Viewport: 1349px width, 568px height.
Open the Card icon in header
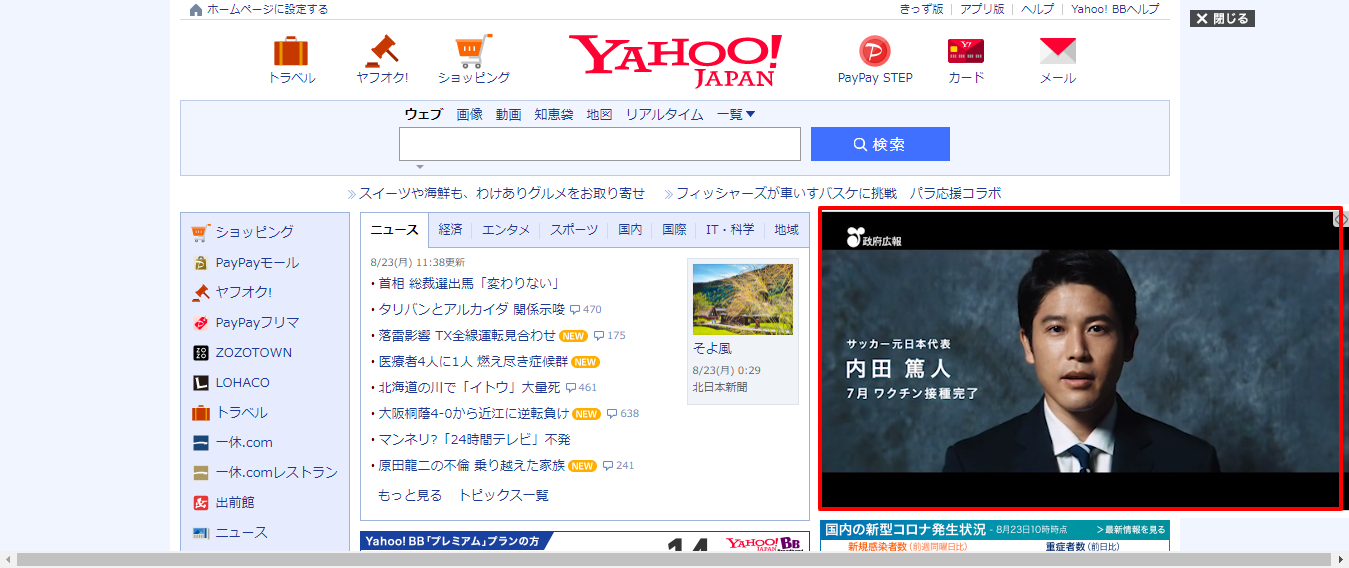pyautogui.click(x=966, y=51)
